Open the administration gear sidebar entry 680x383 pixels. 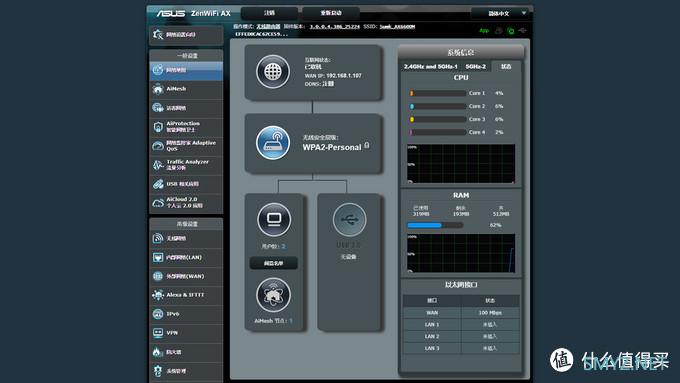pyautogui.click(x=186, y=371)
